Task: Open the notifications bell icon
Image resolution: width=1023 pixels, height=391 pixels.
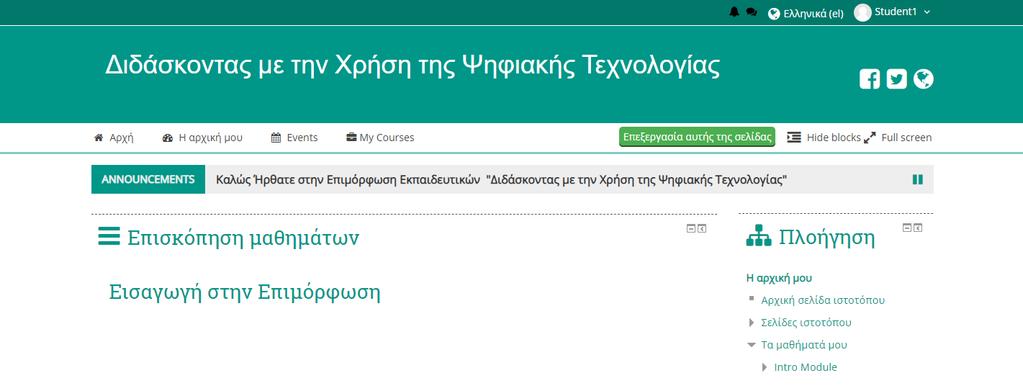Action: pos(734,12)
